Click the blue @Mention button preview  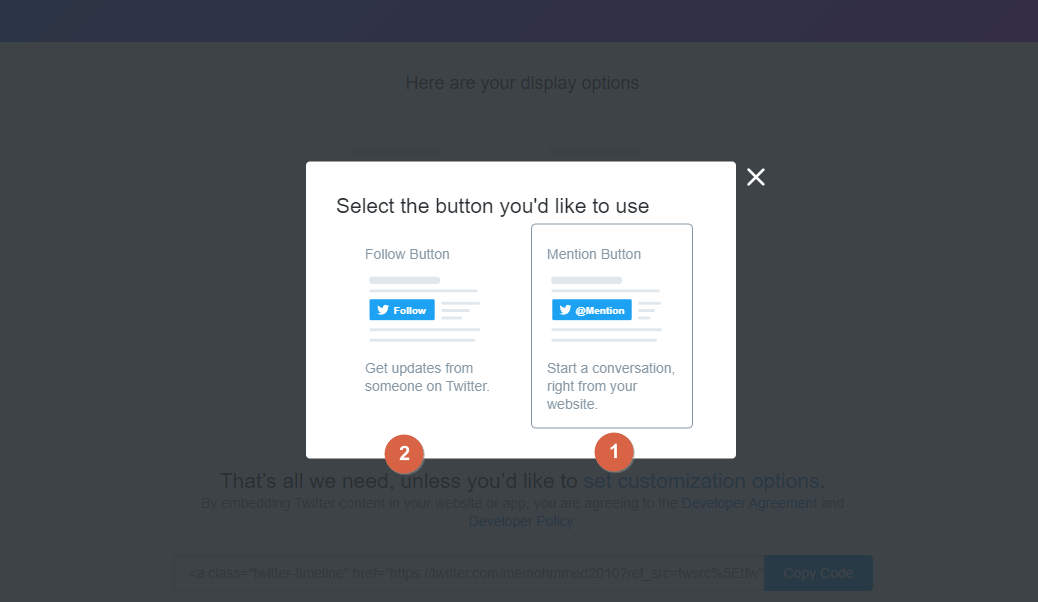coord(592,310)
